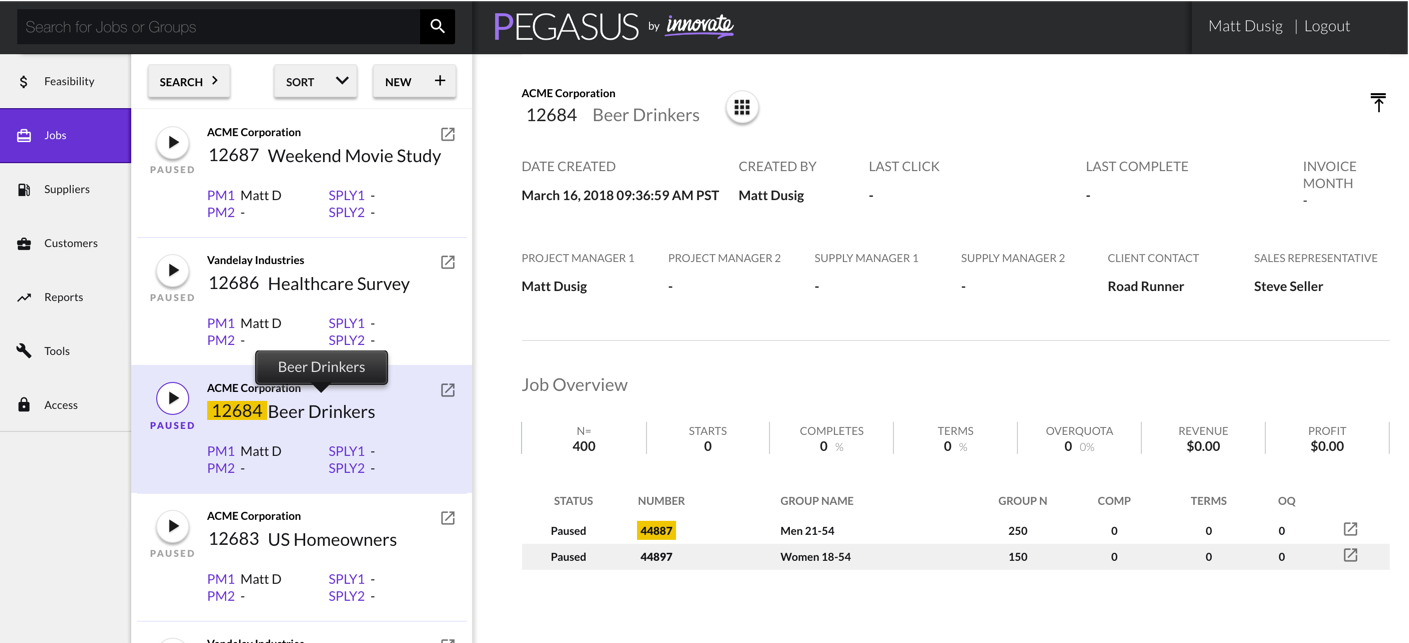1409x643 pixels.
Task: Open the grid apps icon beside Beer Drinkers
Action: pos(742,108)
